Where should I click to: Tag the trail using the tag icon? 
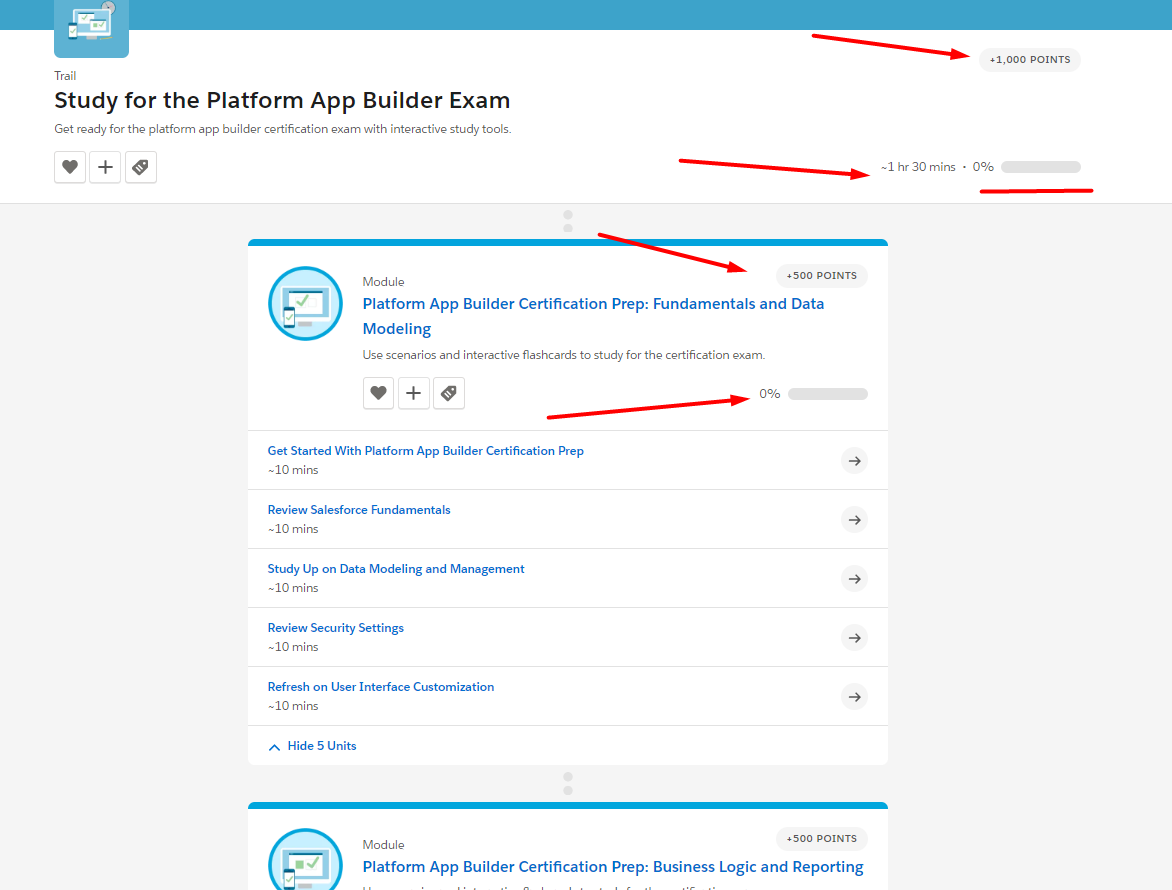(x=141, y=167)
